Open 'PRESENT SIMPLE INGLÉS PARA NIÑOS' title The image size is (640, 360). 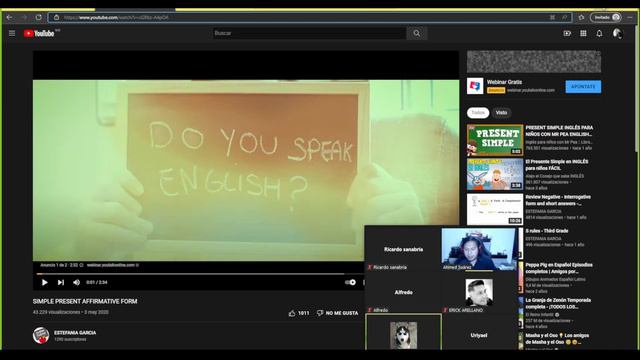click(559, 131)
